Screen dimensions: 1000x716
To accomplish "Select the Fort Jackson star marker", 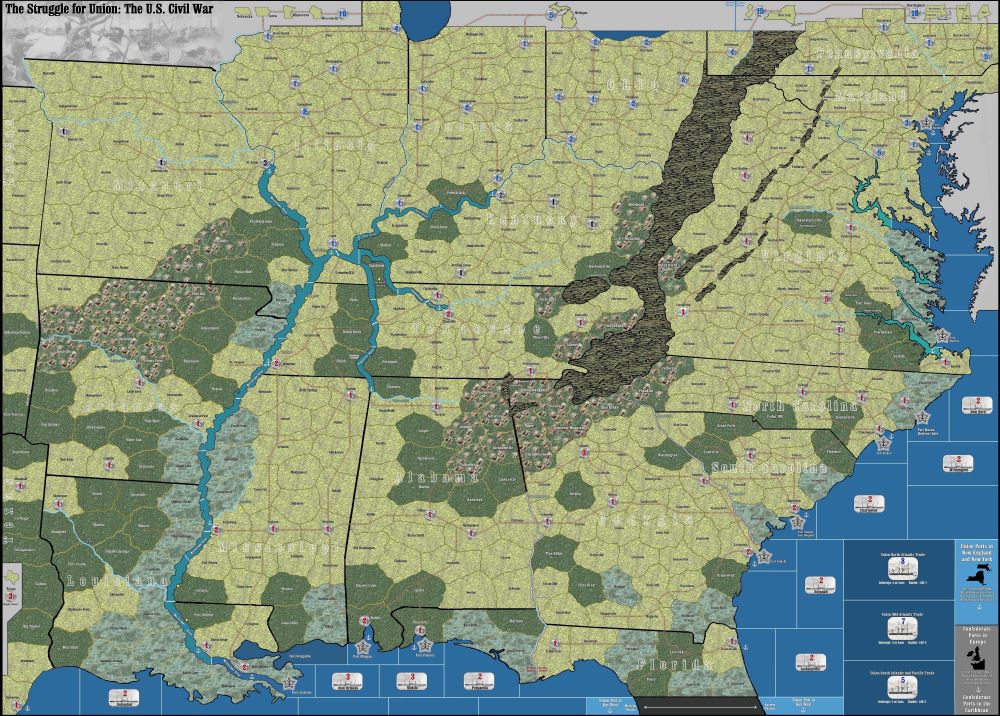I will pos(290,682).
